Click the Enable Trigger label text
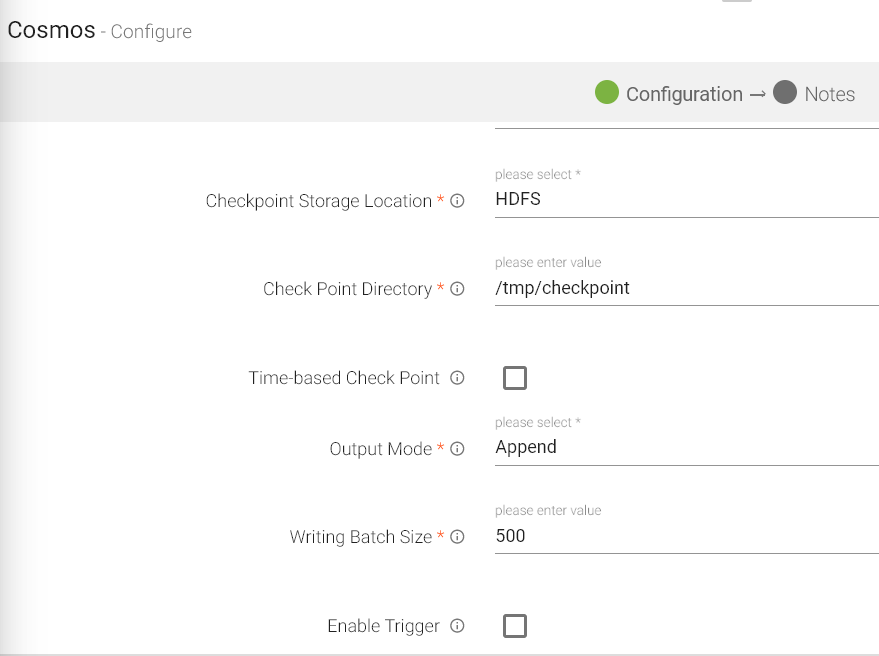879x656 pixels. pyautogui.click(x=383, y=626)
